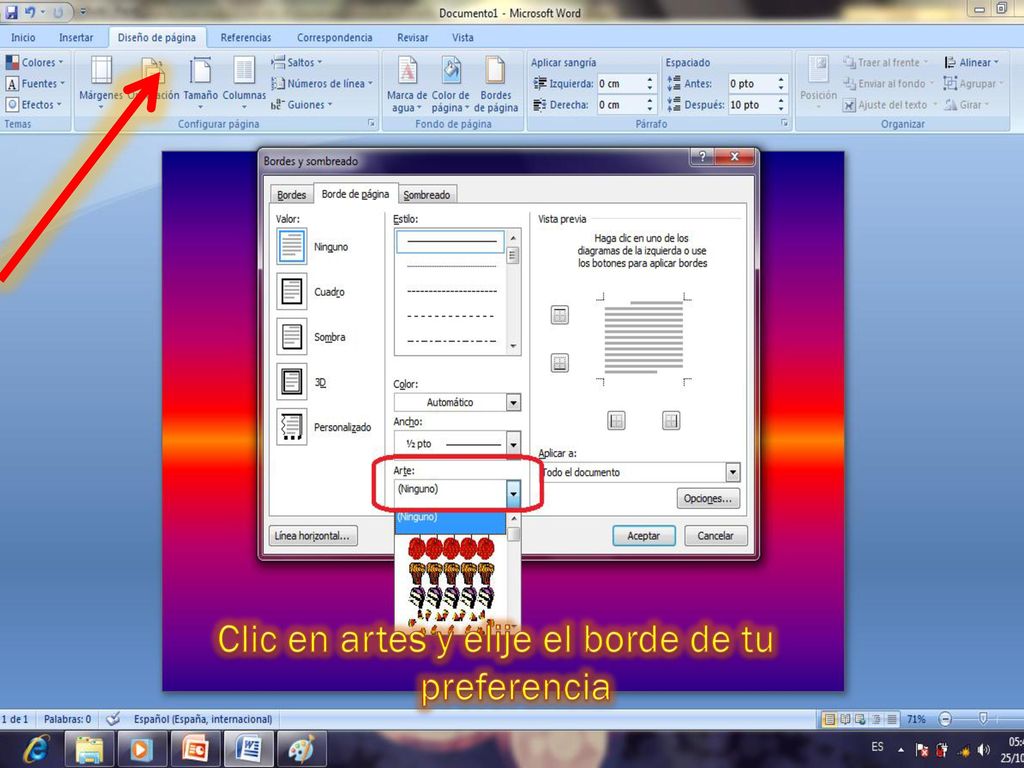
Task: Switch to the Insertar ribbon tab
Action: [76, 37]
